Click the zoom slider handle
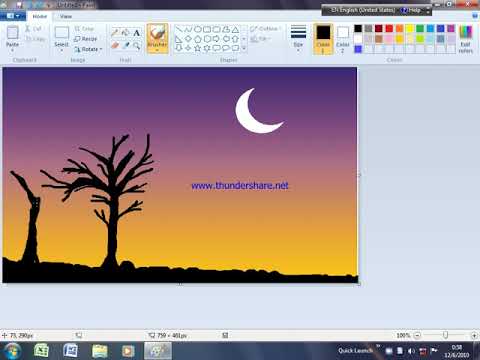 tap(445, 335)
